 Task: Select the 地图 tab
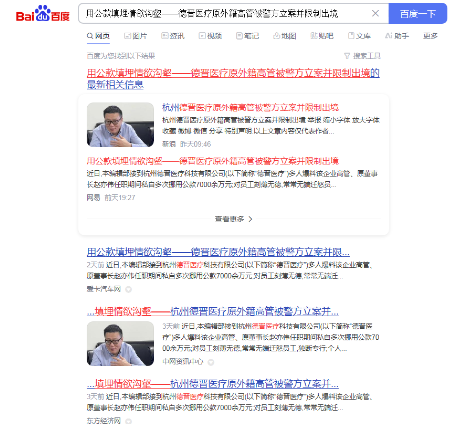click(x=285, y=36)
